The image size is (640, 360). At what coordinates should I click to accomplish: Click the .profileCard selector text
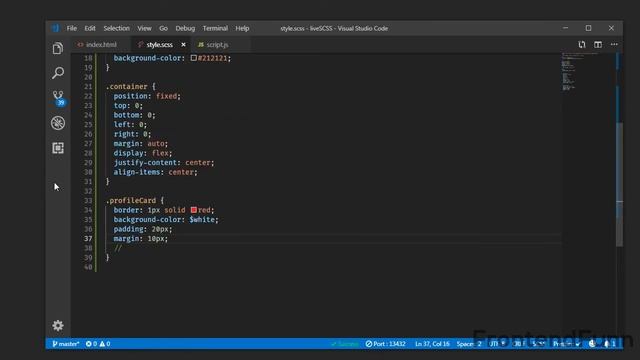[131, 200]
